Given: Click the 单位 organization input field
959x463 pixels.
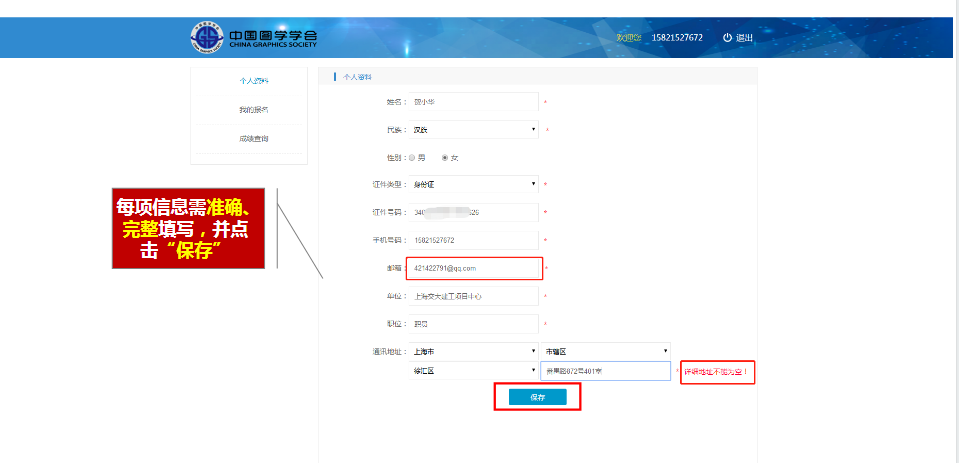Looking at the screenshot, I should 474,296.
